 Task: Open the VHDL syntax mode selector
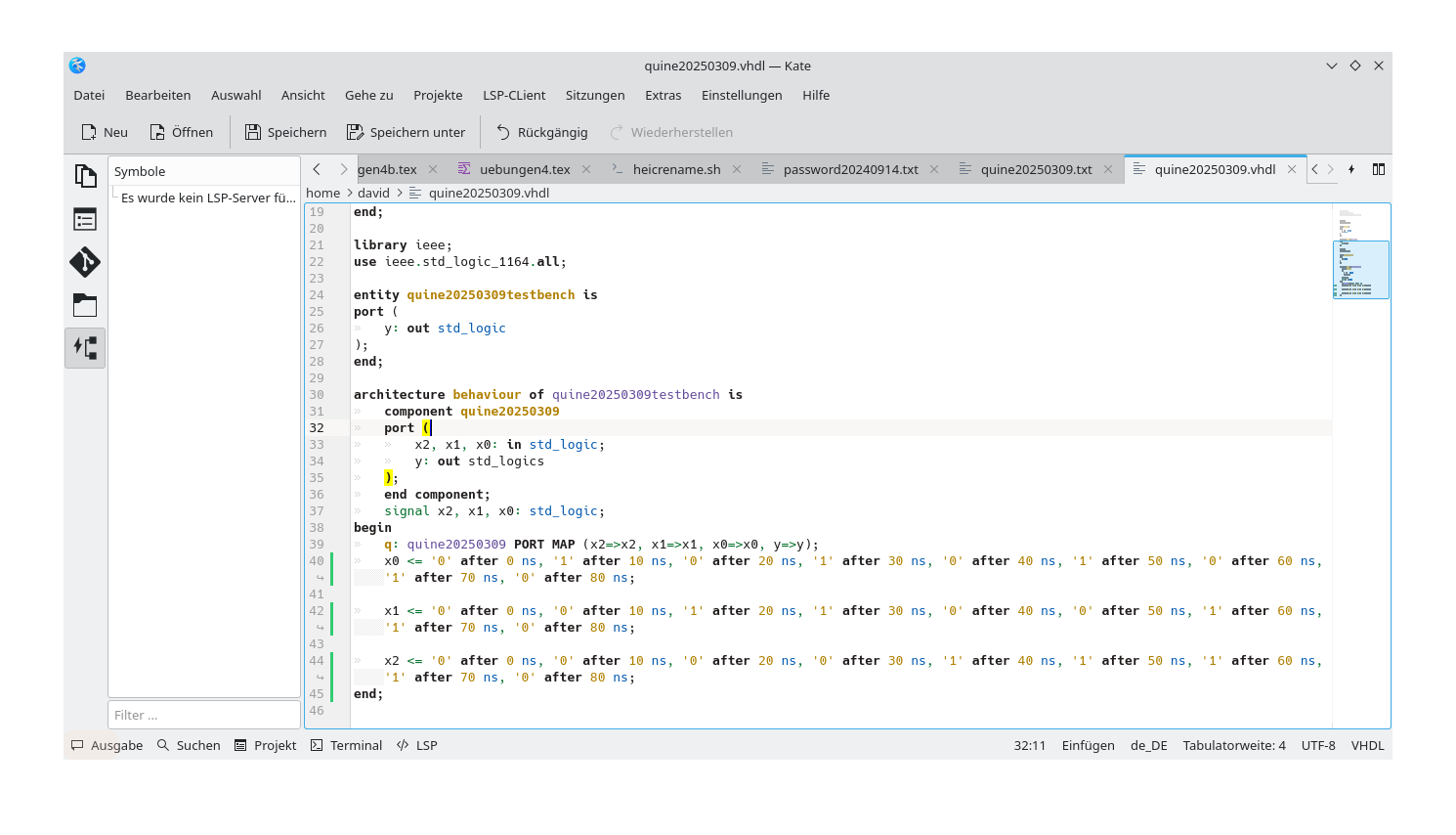click(1367, 745)
